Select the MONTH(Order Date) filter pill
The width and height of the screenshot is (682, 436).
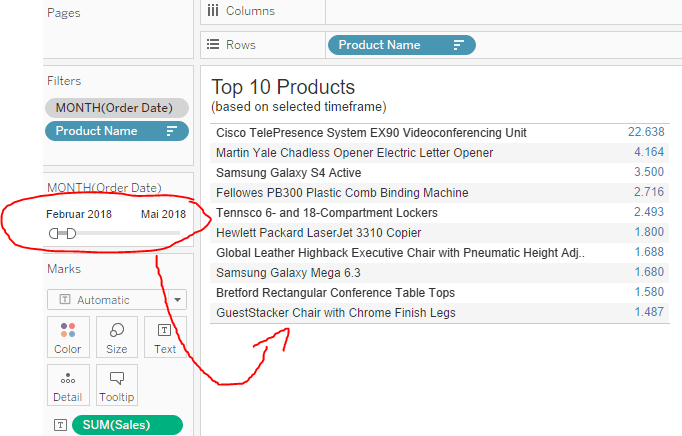coord(116,108)
